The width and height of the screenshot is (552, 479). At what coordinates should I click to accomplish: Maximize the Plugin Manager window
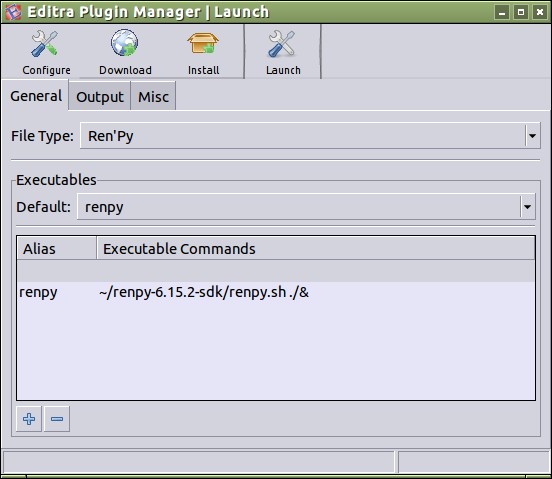point(521,12)
